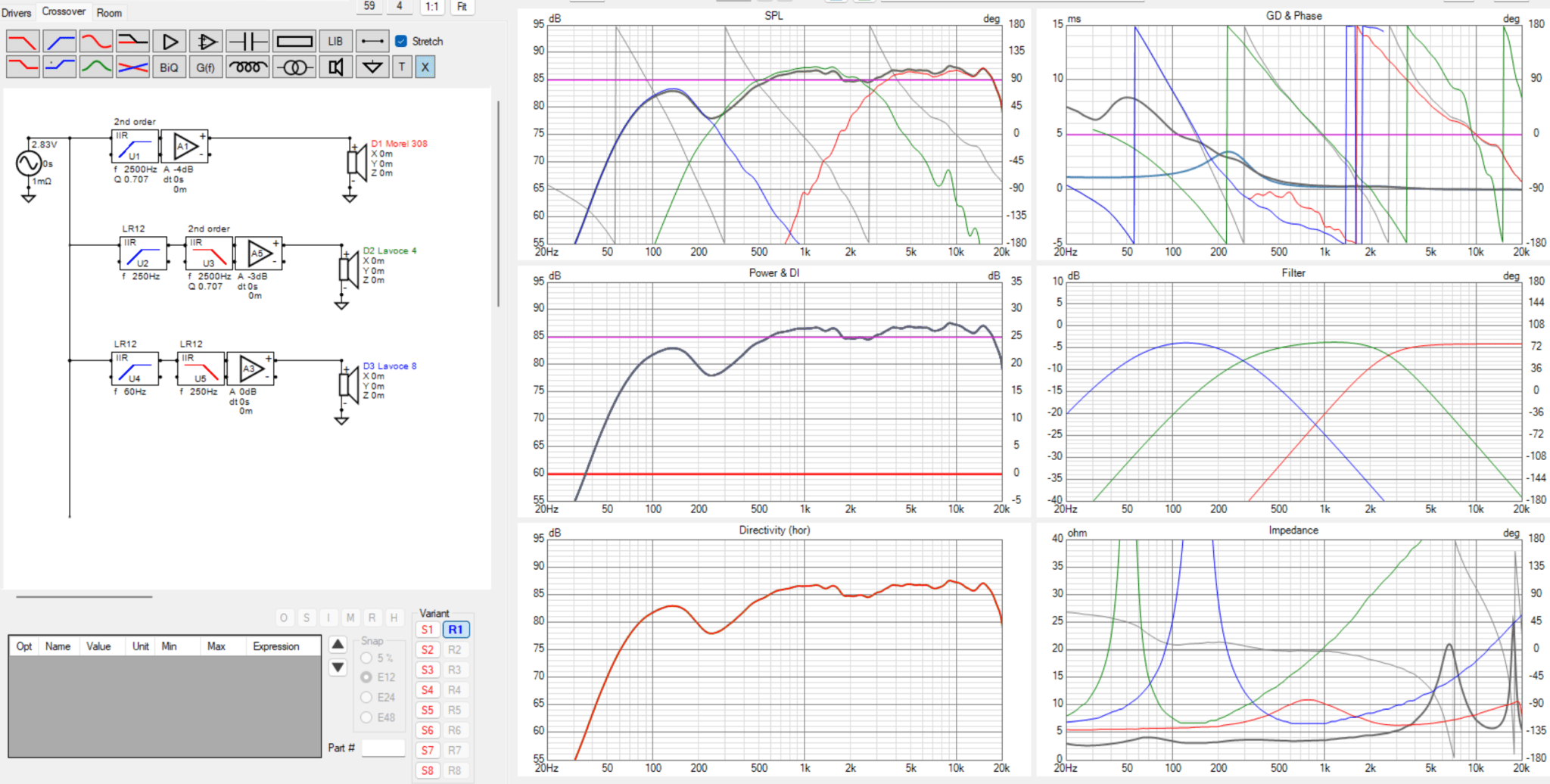1550x784 pixels.
Task: Add a wire connection component
Action: (x=372, y=41)
